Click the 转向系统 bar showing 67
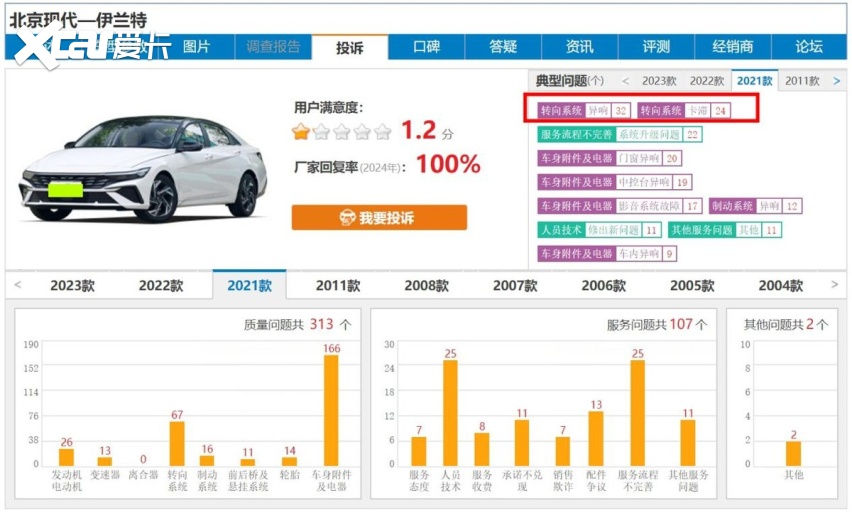The height and width of the screenshot is (513, 852). click(x=177, y=443)
